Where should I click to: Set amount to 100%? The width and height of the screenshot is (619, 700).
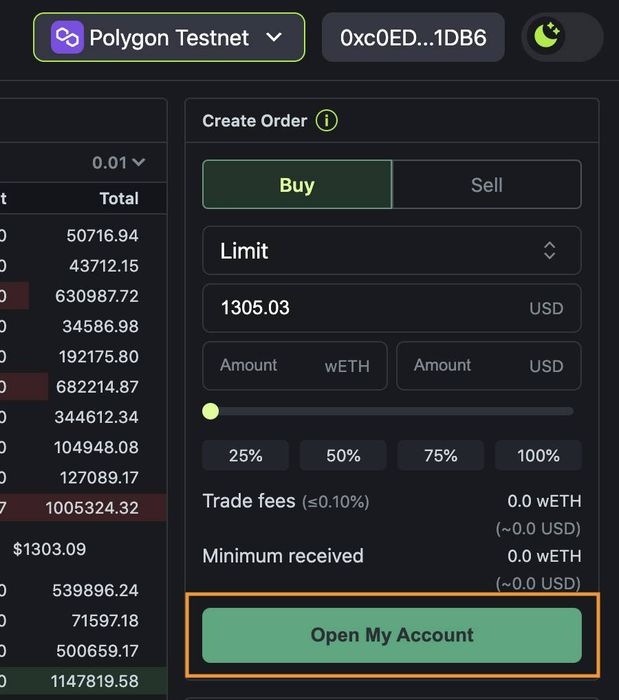click(538, 455)
